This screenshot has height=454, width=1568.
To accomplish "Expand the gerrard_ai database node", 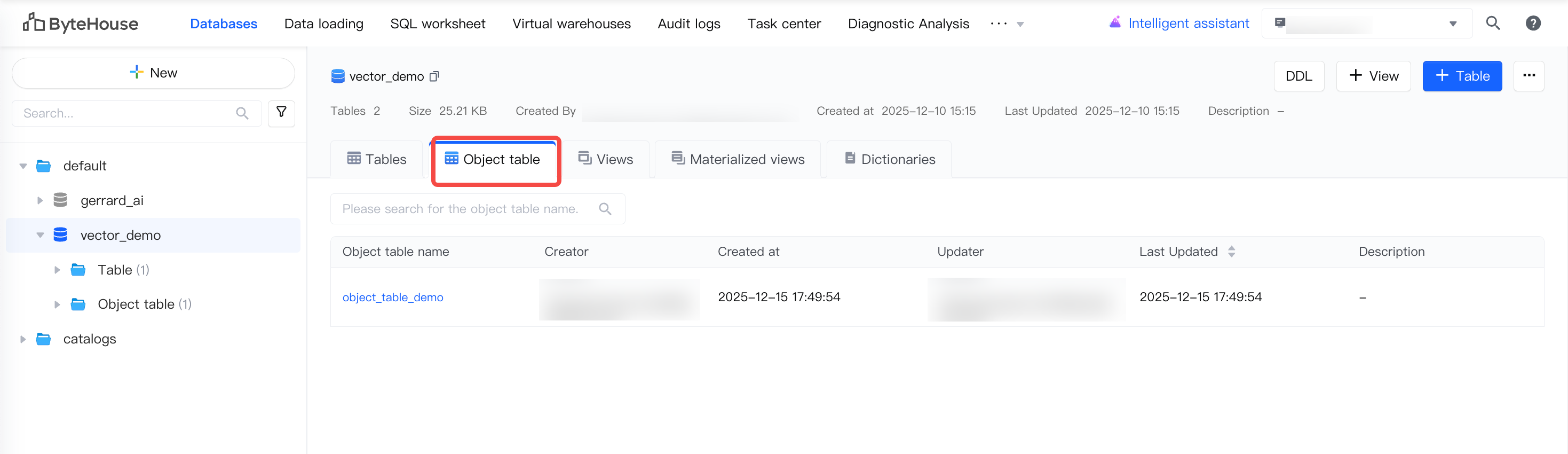I will 40,200.
